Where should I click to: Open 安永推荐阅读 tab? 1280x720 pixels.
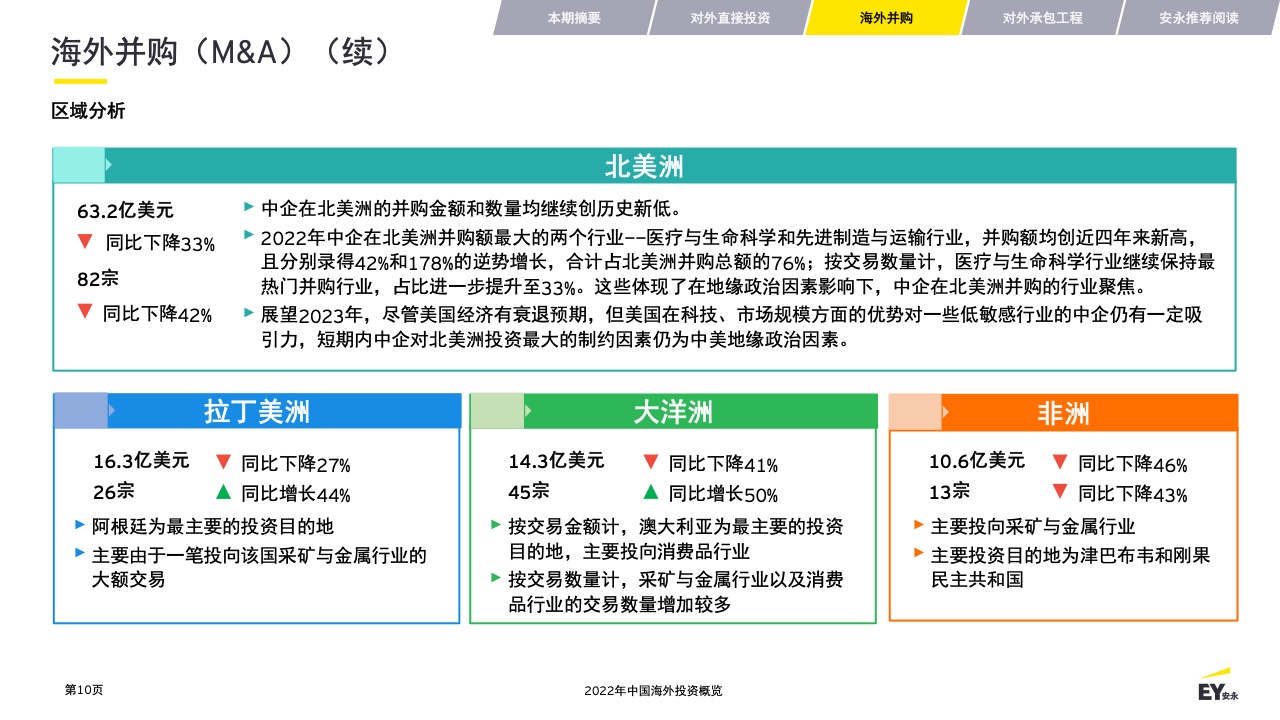coord(1198,18)
